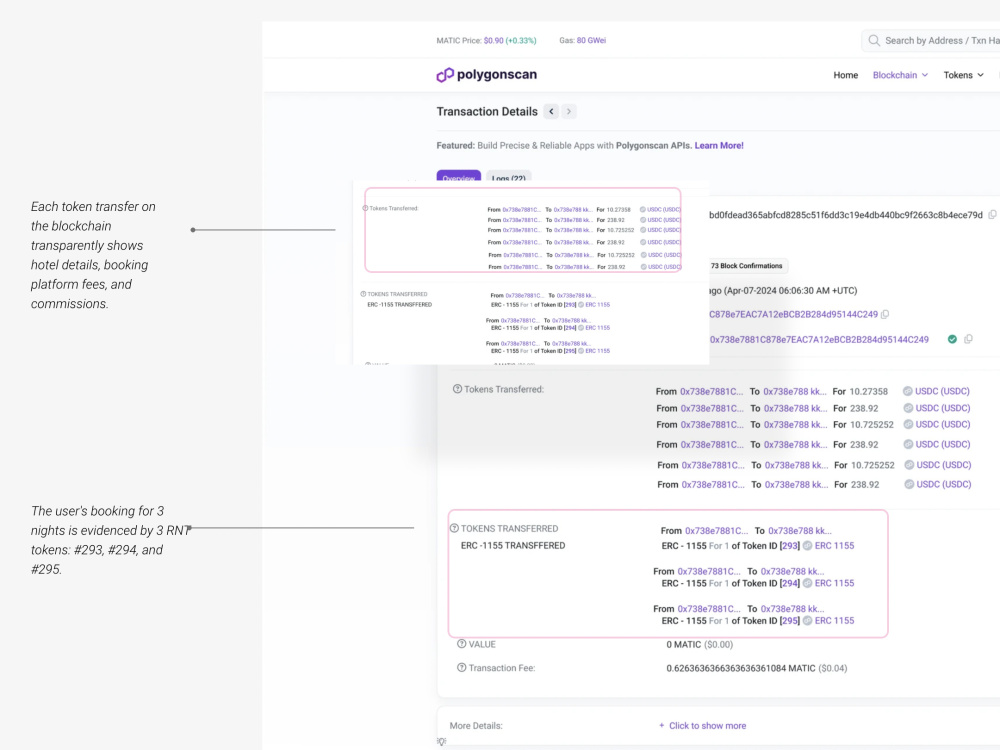Copy the full 0x738e7881C878e7EAC7A12 address
The image size is (1000, 750).
point(968,339)
